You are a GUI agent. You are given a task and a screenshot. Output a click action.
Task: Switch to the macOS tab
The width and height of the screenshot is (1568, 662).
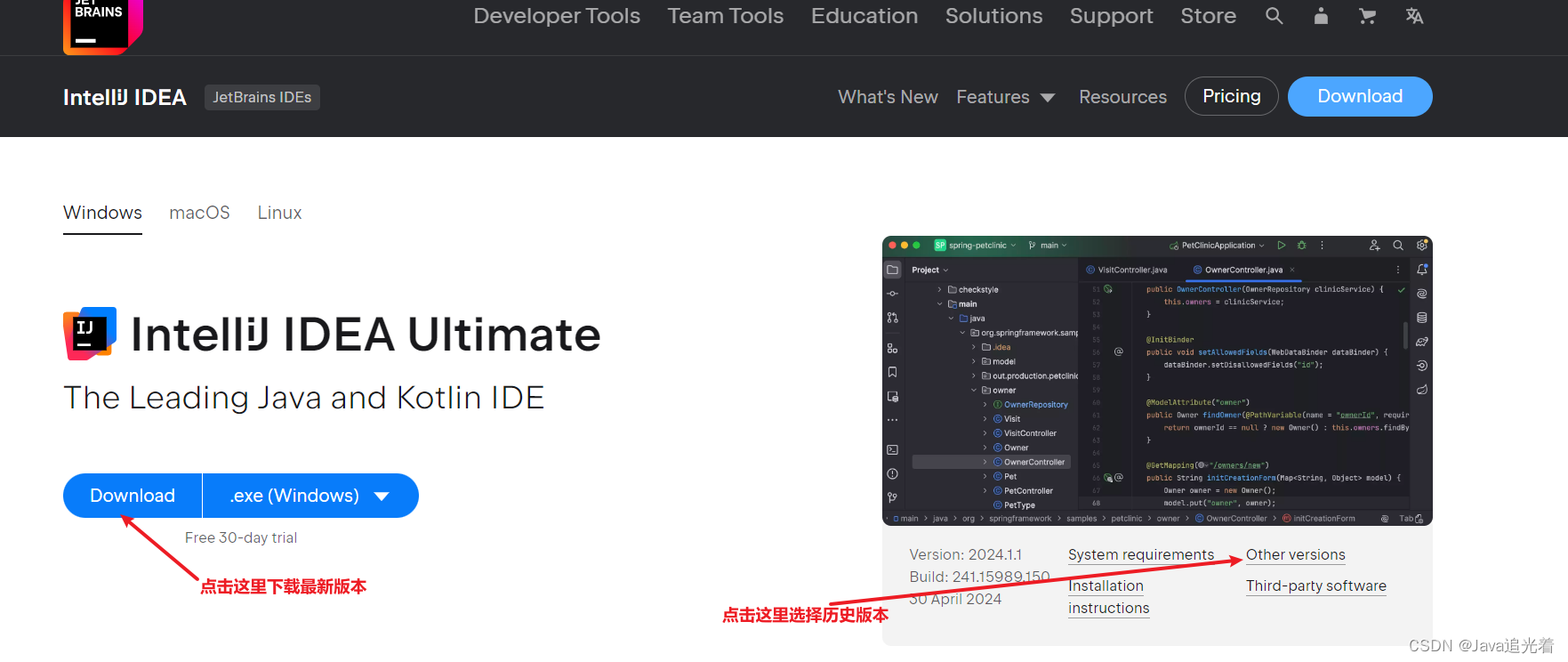pyautogui.click(x=199, y=214)
